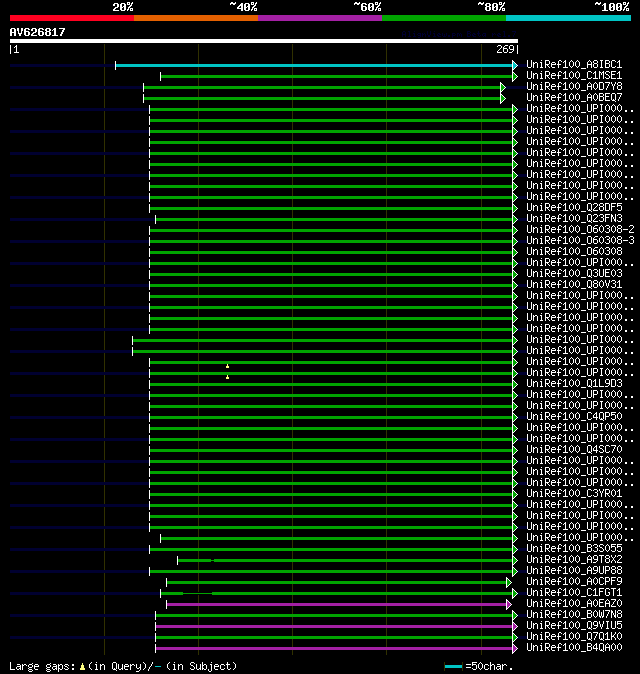The width and height of the screenshot is (640, 674).
Task: Select the UniRef100_Q3UE03 label
Action: [574, 273]
